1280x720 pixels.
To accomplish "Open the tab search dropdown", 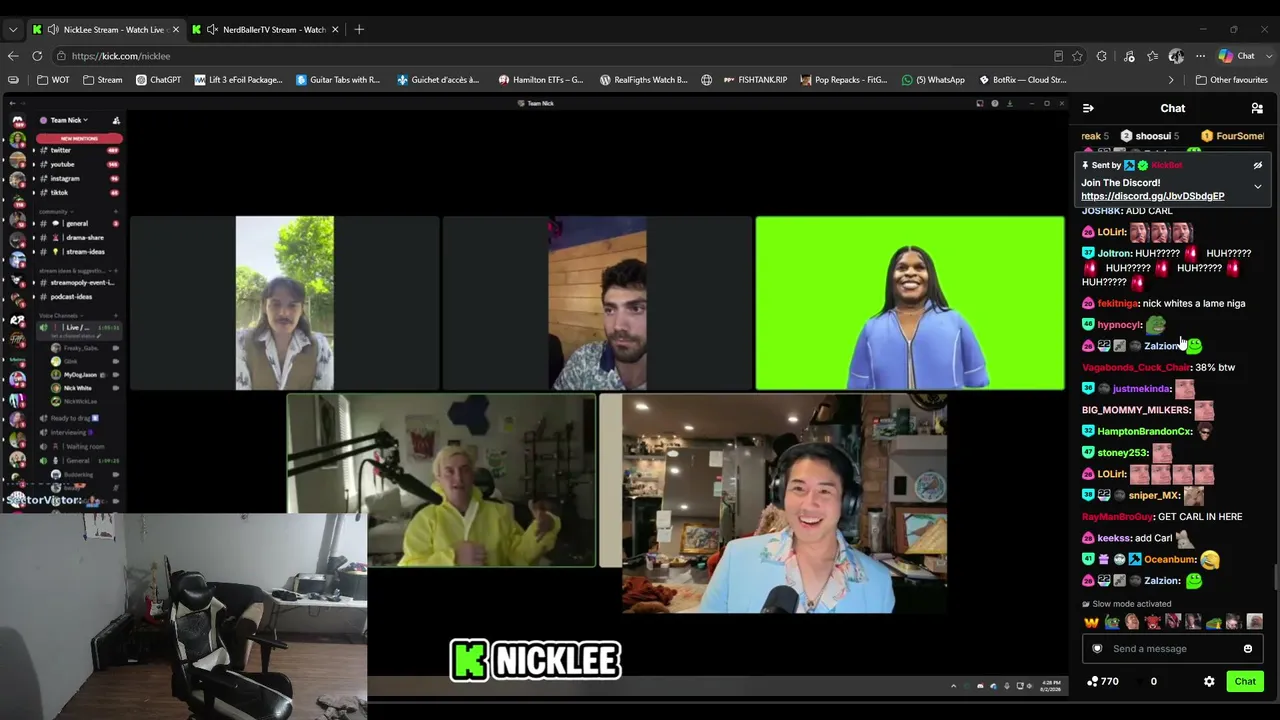I will point(13,29).
